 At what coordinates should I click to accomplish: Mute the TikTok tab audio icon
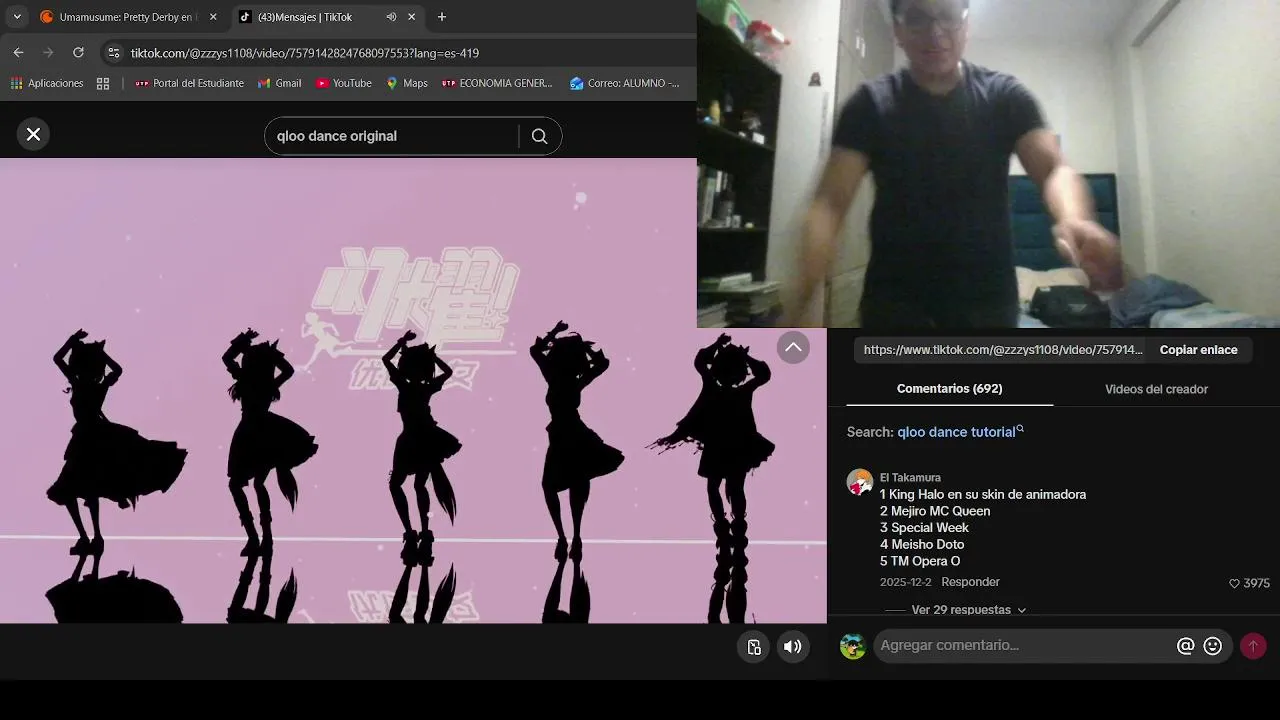click(391, 17)
